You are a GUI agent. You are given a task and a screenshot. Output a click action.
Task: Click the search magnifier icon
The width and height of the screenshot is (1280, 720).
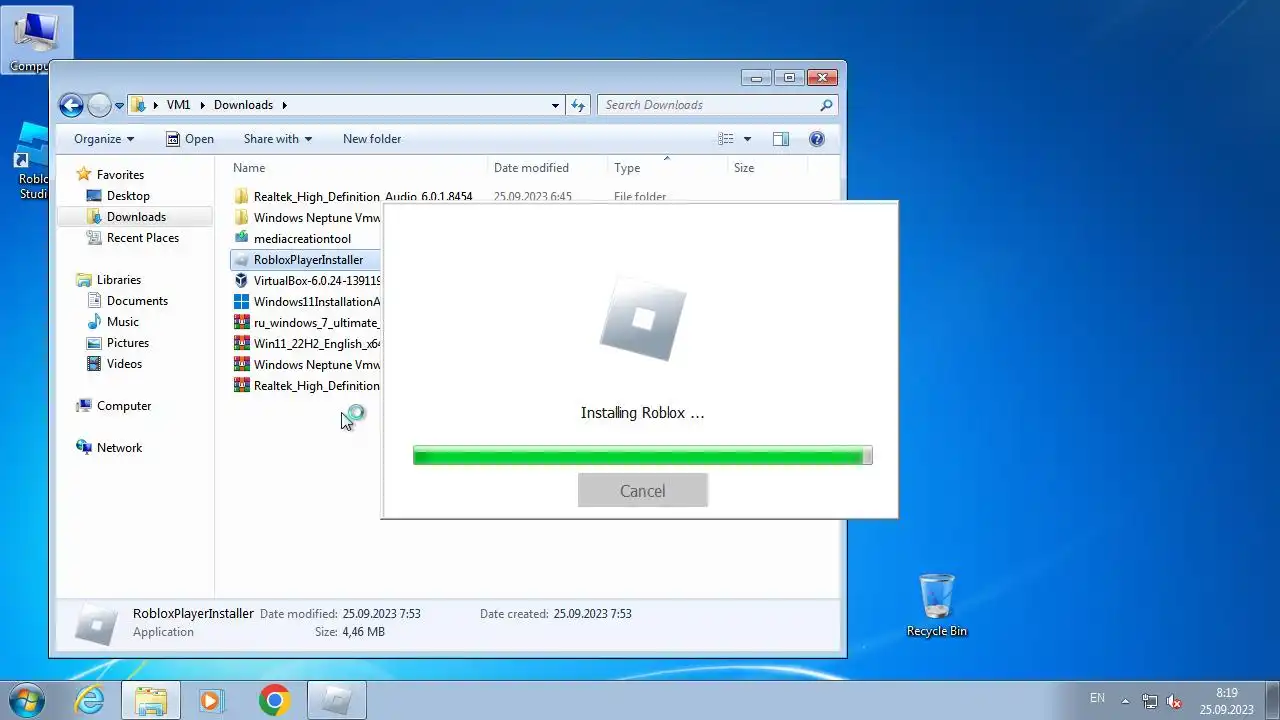pos(826,105)
